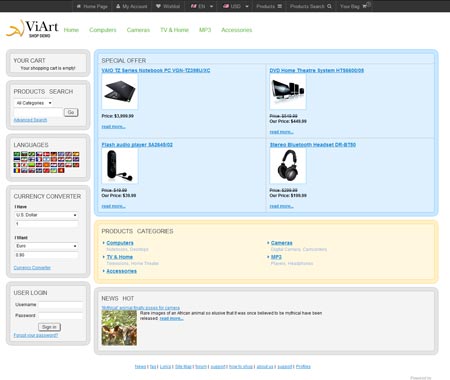Select the first flag in Languages panel

pyautogui.click(x=17, y=154)
